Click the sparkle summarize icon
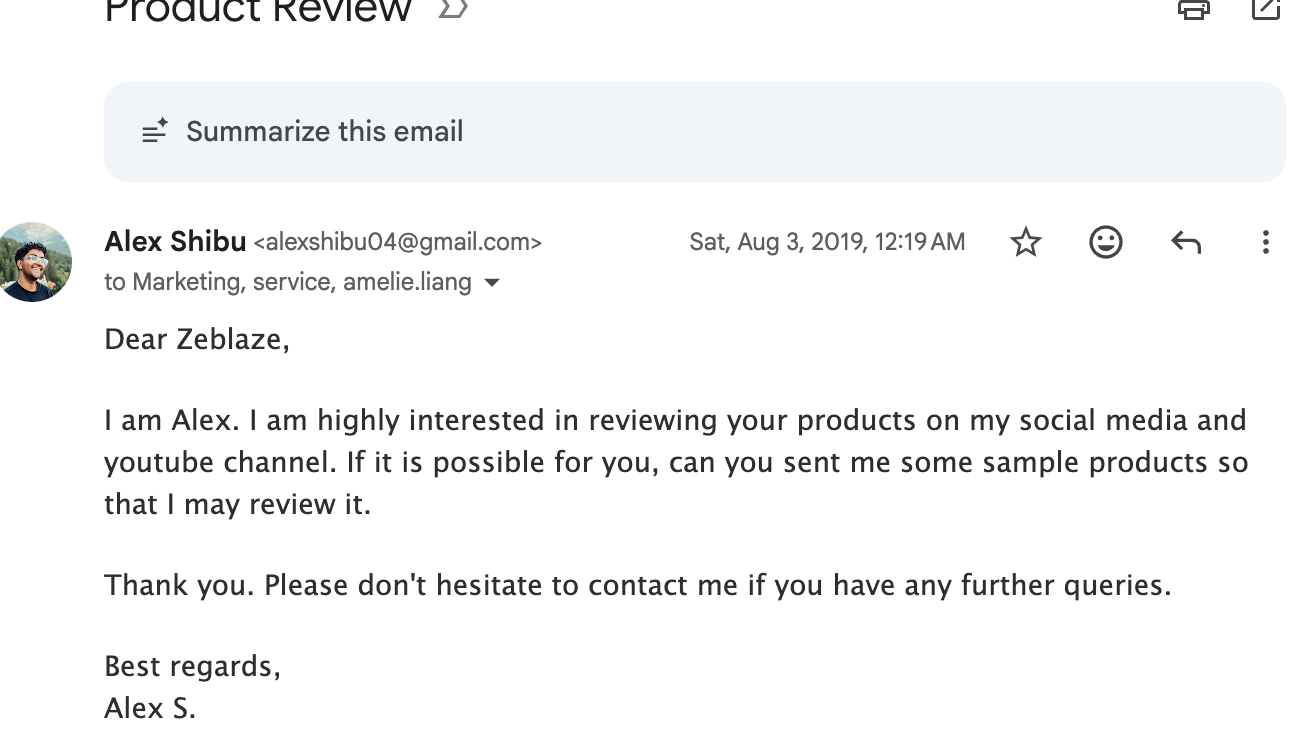1302x732 pixels. tap(155, 131)
